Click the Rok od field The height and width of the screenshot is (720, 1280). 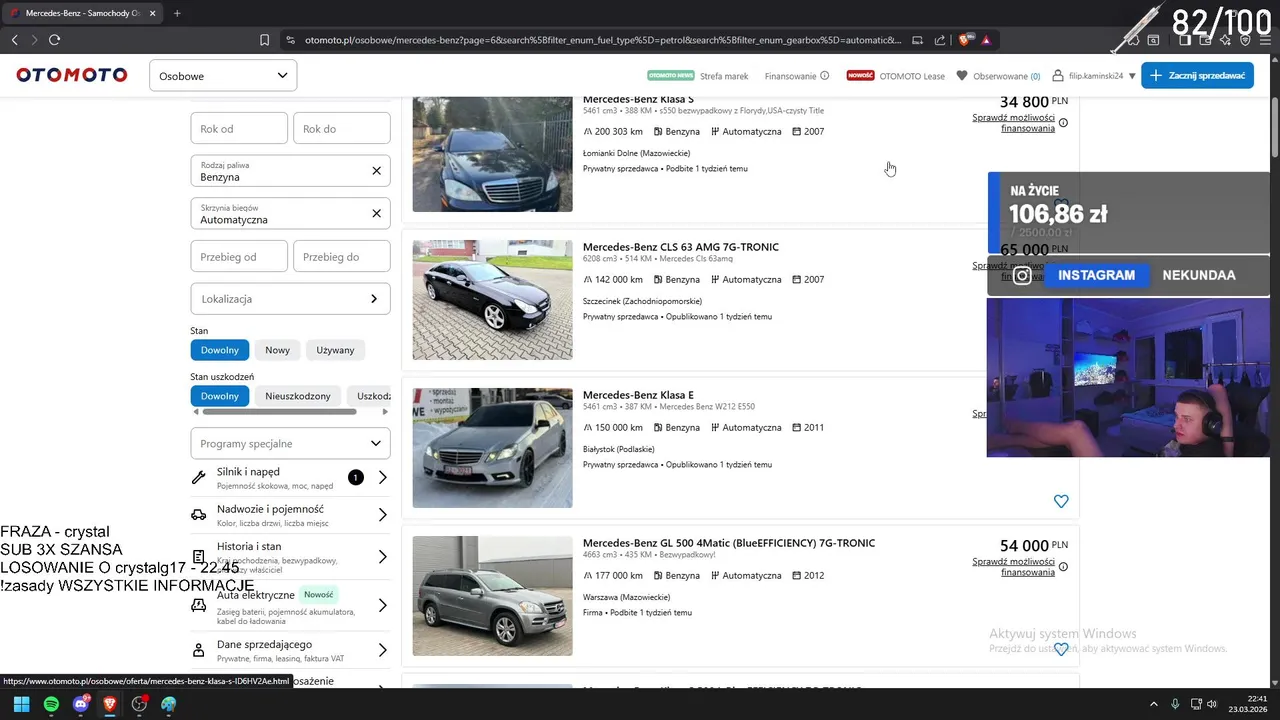[239, 128]
